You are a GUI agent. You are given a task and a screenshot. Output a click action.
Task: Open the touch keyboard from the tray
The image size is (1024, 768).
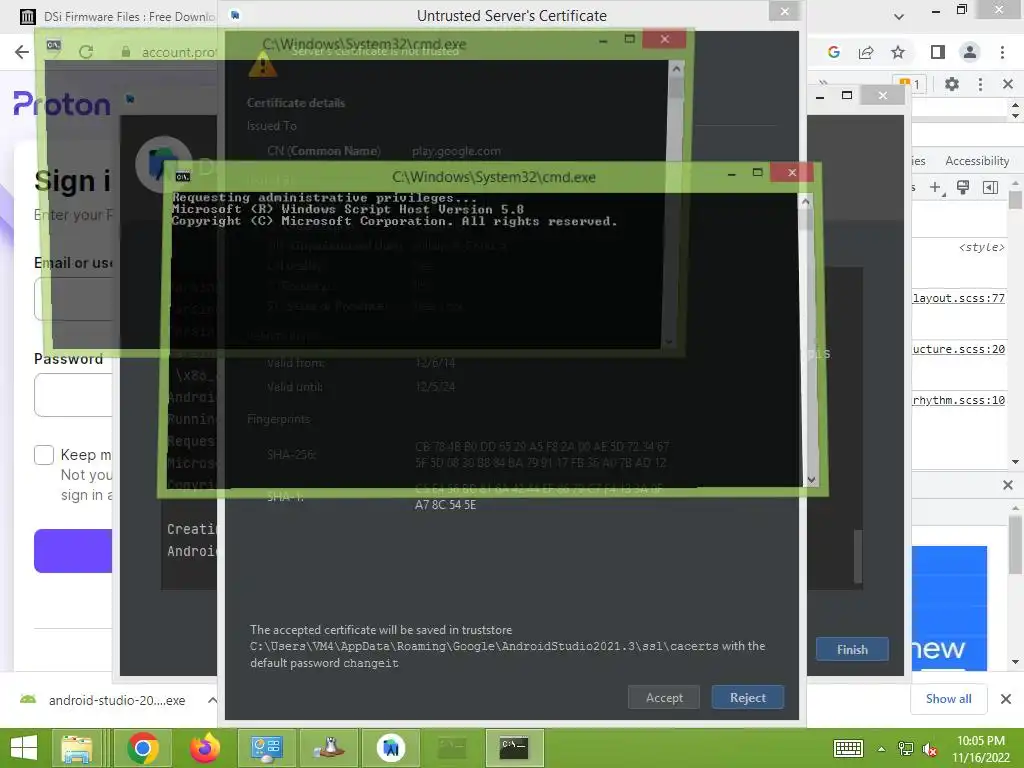(x=848, y=748)
